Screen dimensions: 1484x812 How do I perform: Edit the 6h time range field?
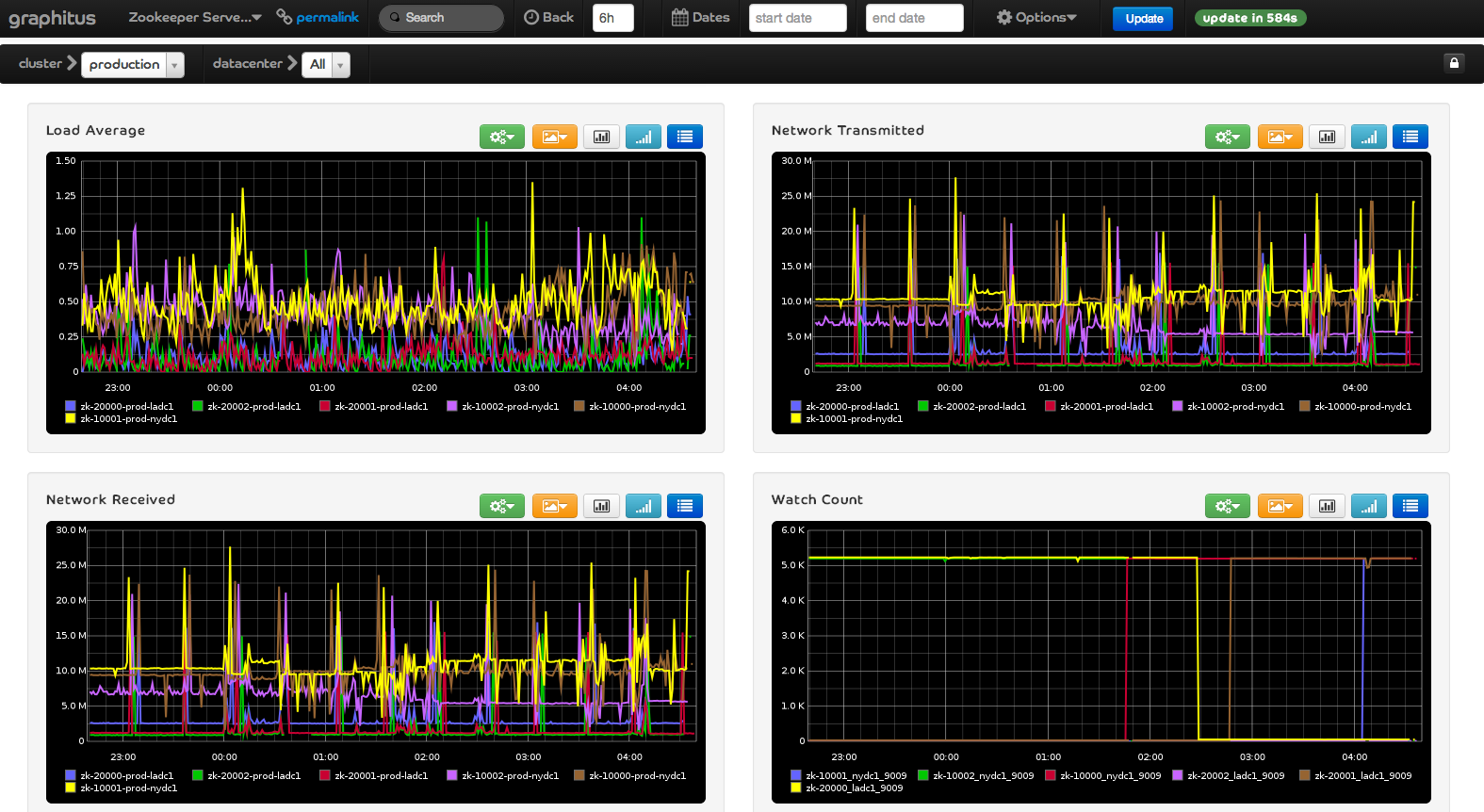(613, 18)
